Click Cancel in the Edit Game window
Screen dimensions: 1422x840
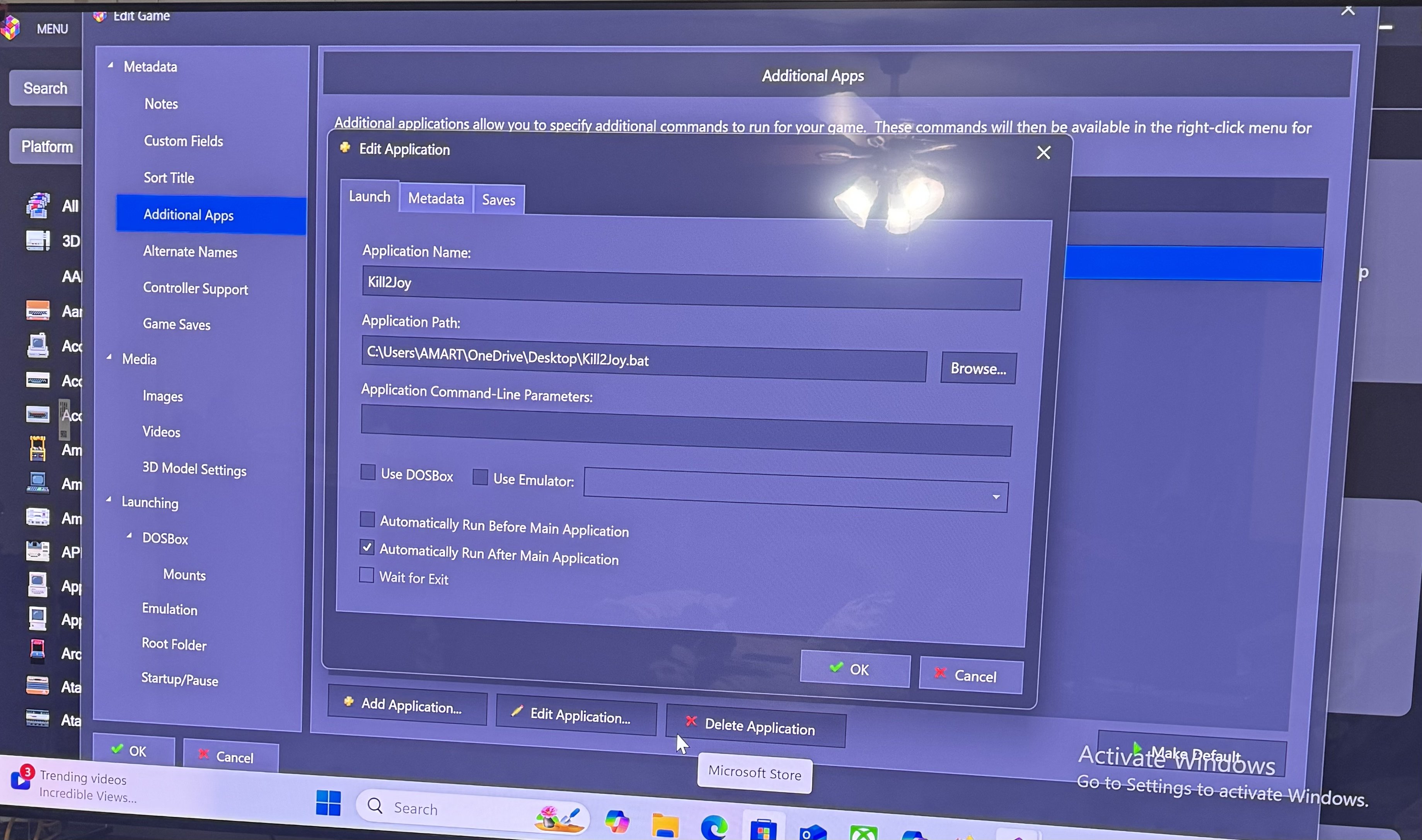[230, 756]
